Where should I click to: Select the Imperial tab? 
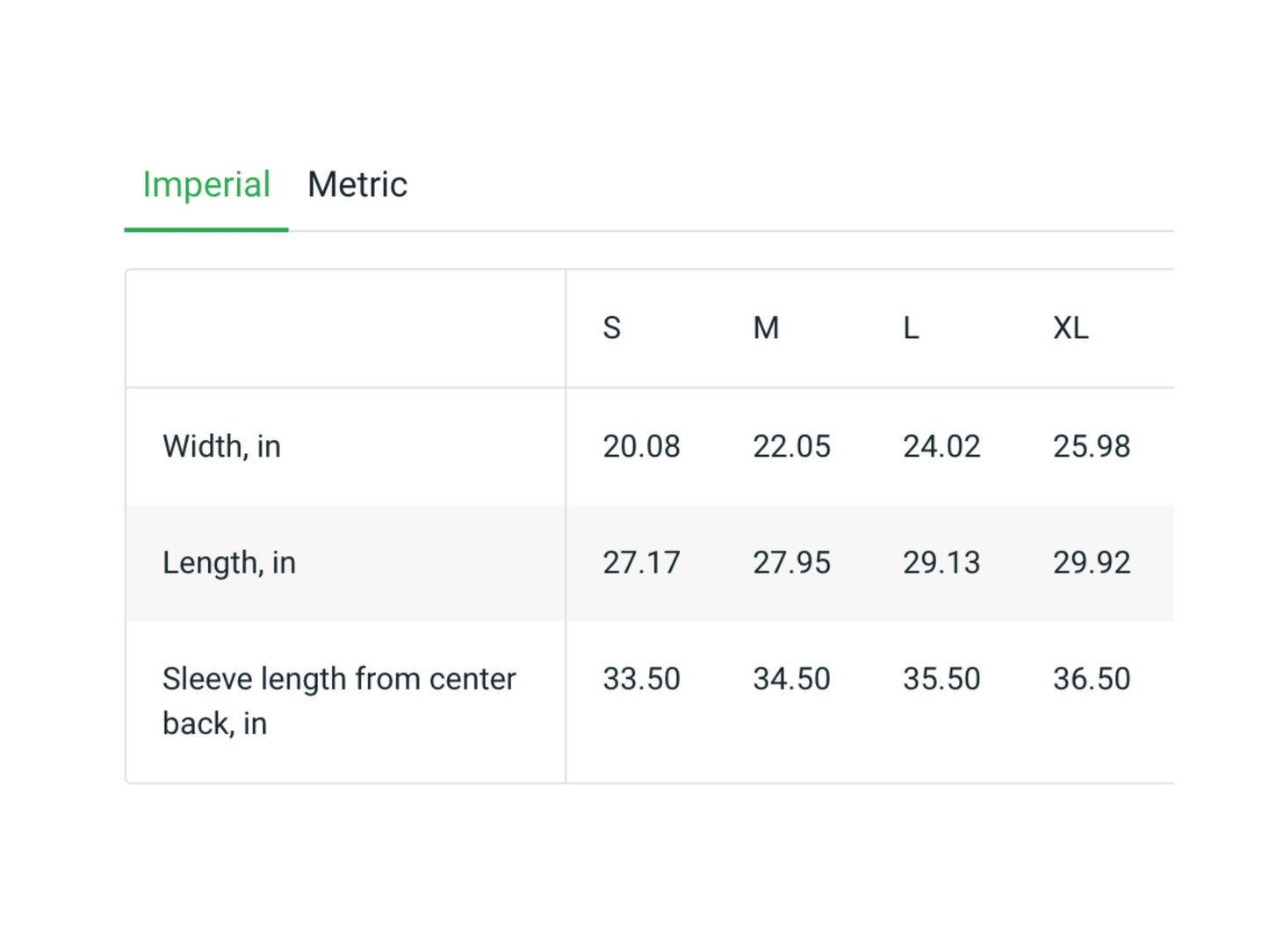tap(206, 185)
